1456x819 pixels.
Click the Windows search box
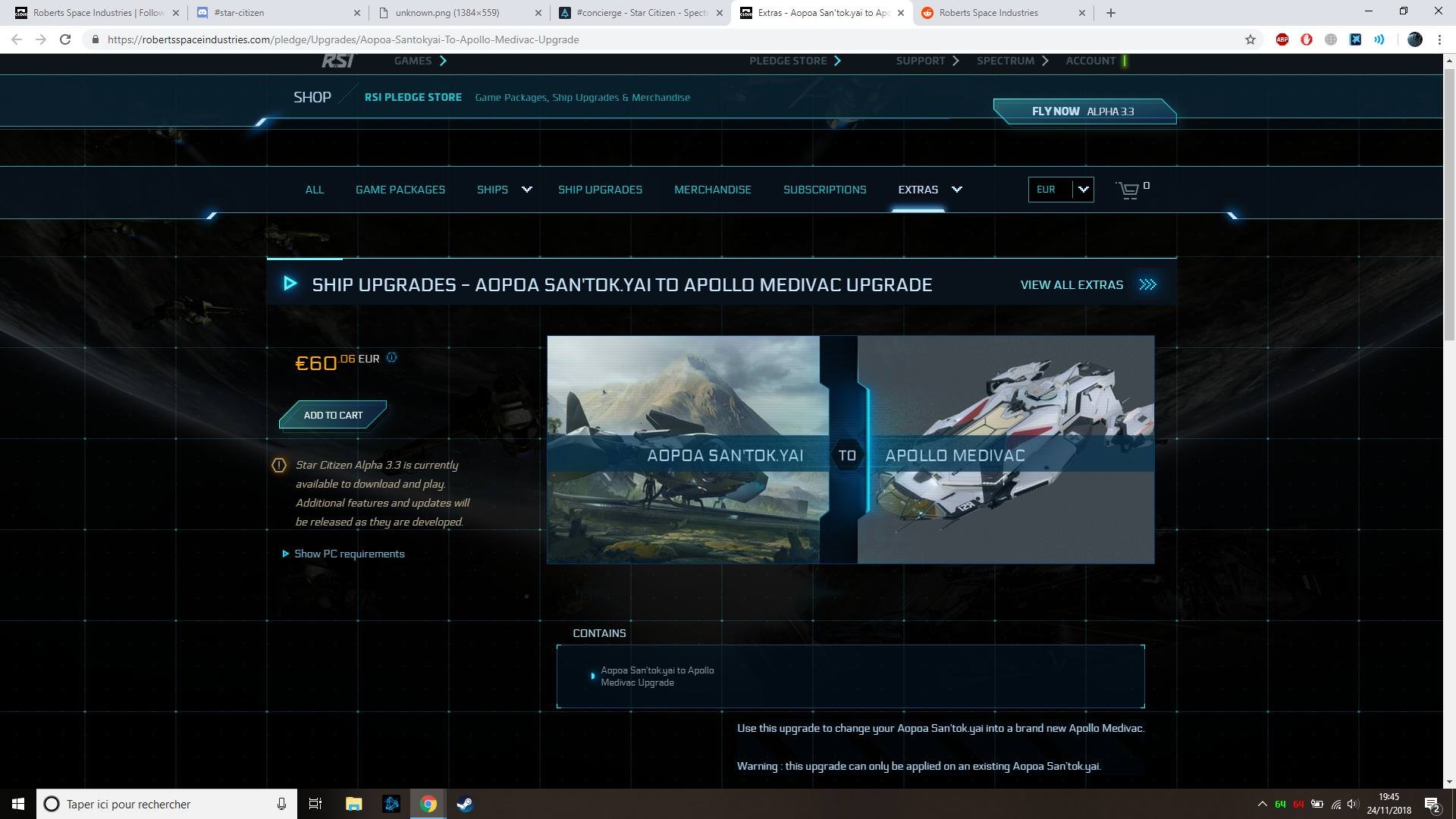167,804
